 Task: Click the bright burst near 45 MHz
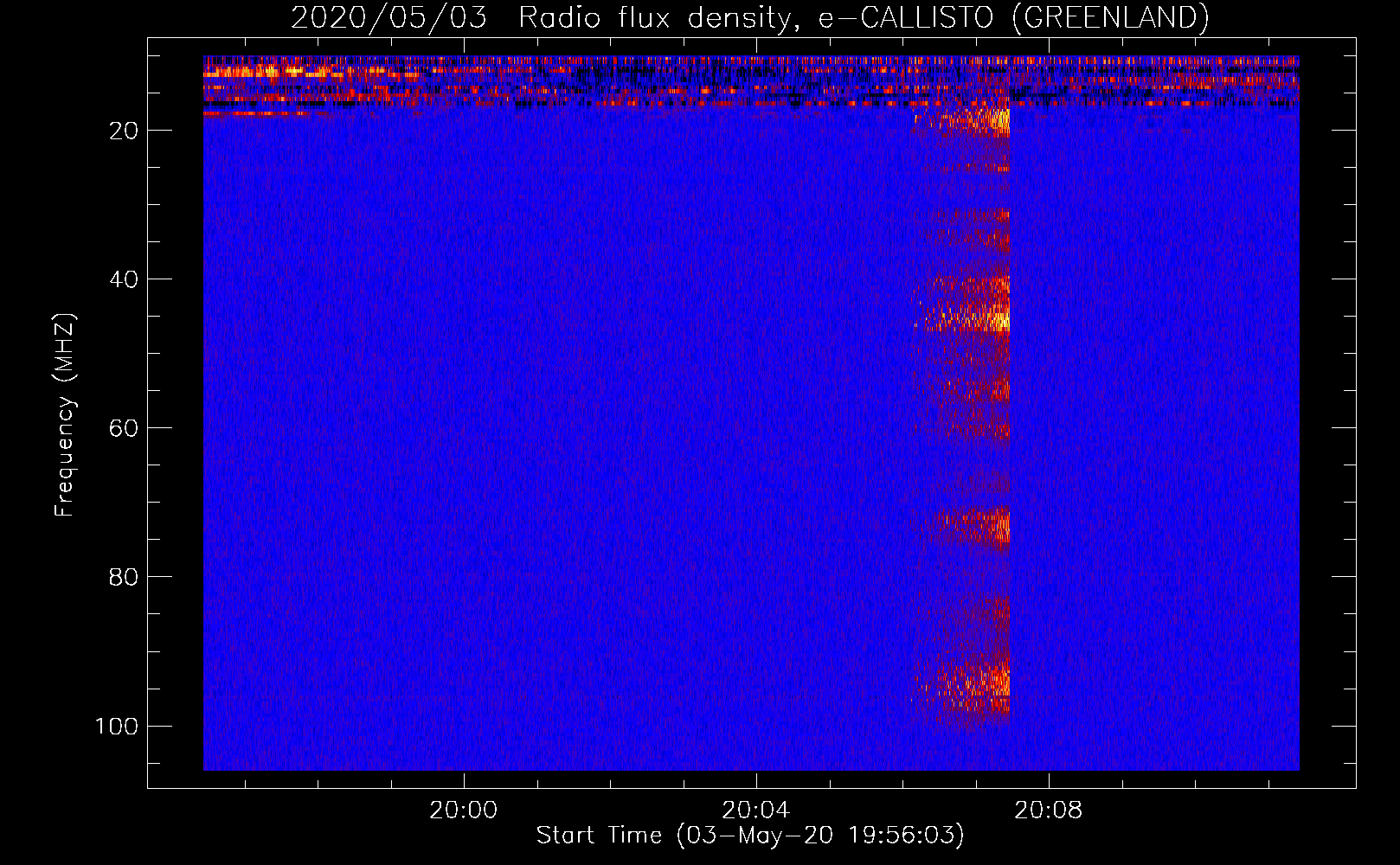[967, 318]
